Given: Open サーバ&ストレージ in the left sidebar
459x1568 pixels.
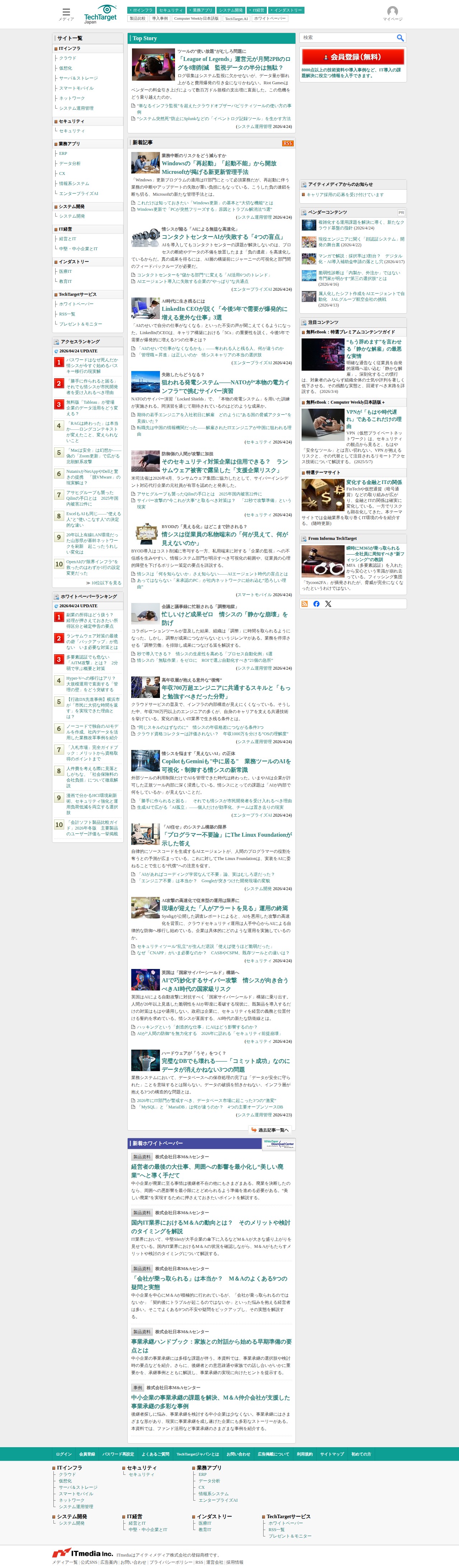Looking at the screenshot, I should pyautogui.click(x=78, y=78).
